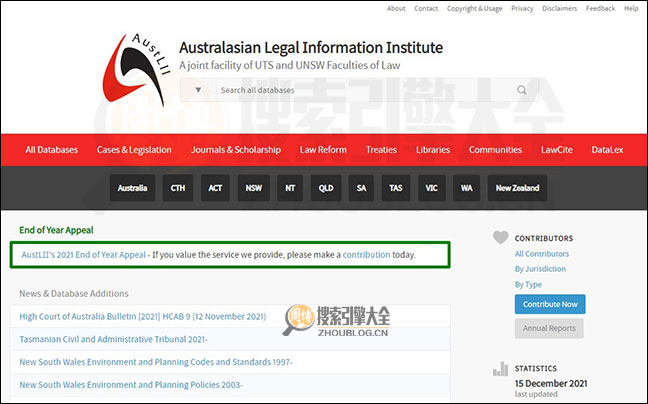The image size is (648, 404).
Task: Select the NSW jurisdiction button
Action: click(x=254, y=188)
